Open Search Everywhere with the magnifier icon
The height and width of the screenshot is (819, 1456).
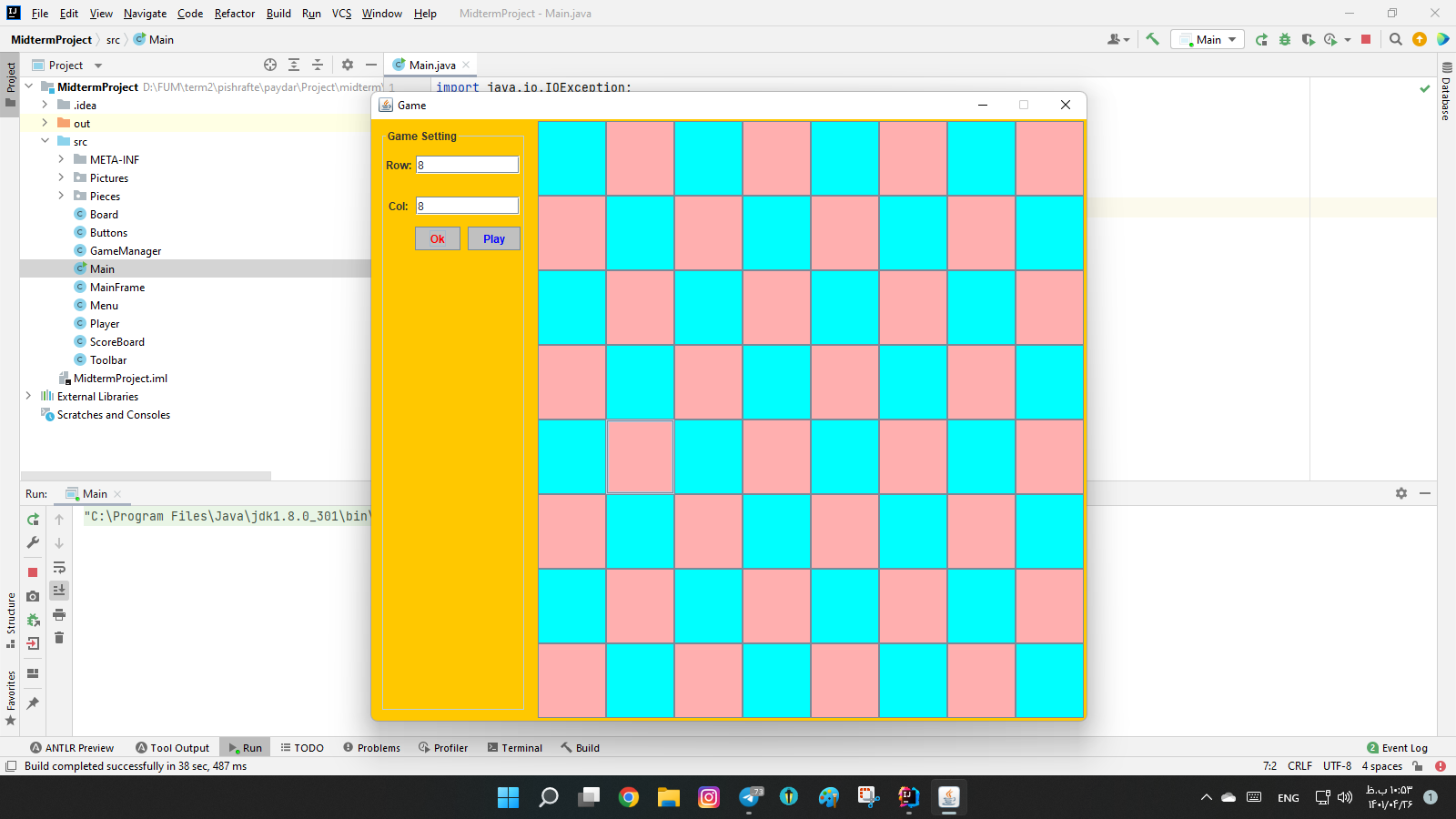click(x=1396, y=39)
